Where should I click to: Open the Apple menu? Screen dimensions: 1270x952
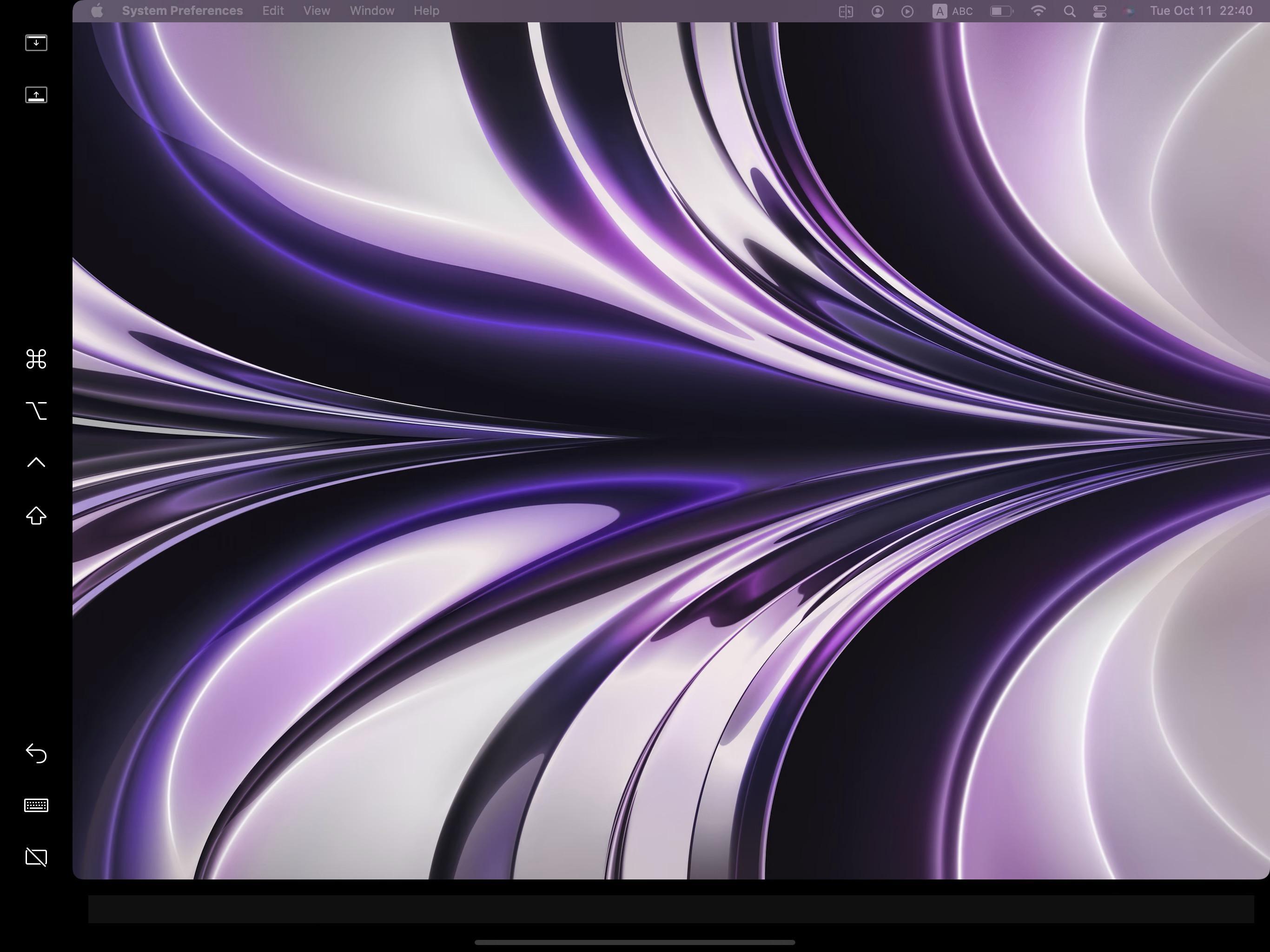pyautogui.click(x=97, y=11)
